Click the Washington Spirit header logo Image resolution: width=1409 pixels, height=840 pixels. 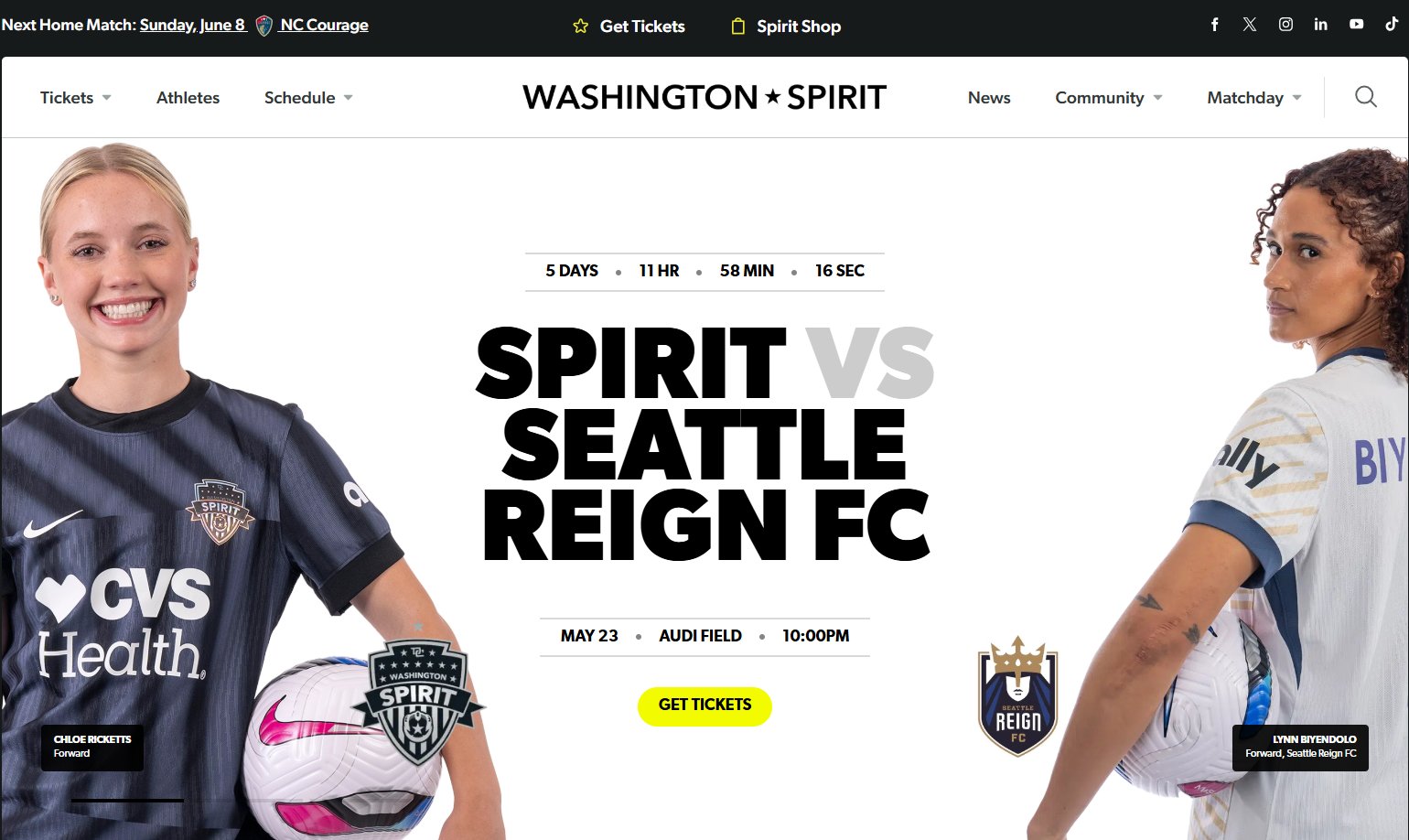coord(704,97)
